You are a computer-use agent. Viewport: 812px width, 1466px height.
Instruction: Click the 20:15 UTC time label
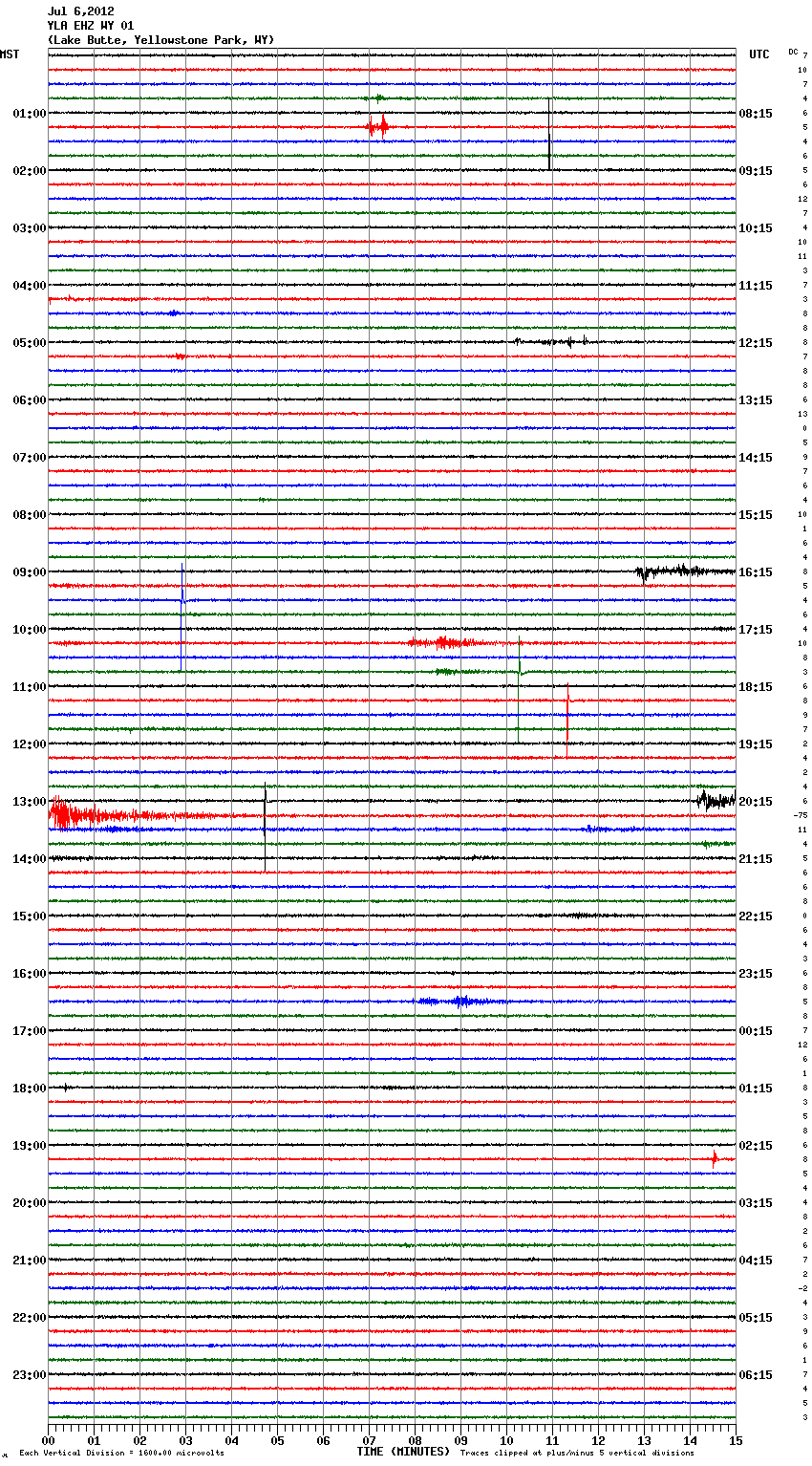click(756, 802)
